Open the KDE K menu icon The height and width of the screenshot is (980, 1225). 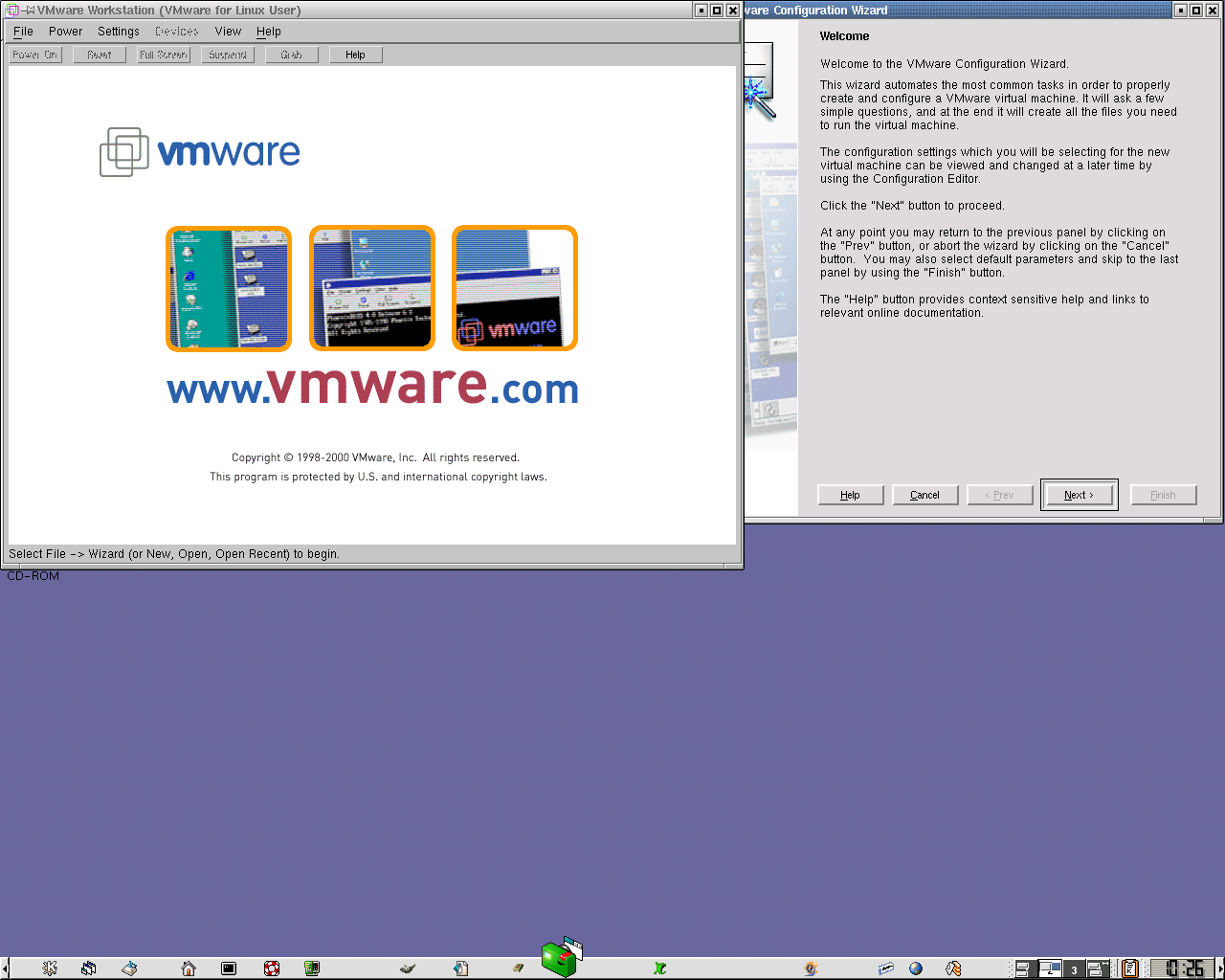(50, 969)
